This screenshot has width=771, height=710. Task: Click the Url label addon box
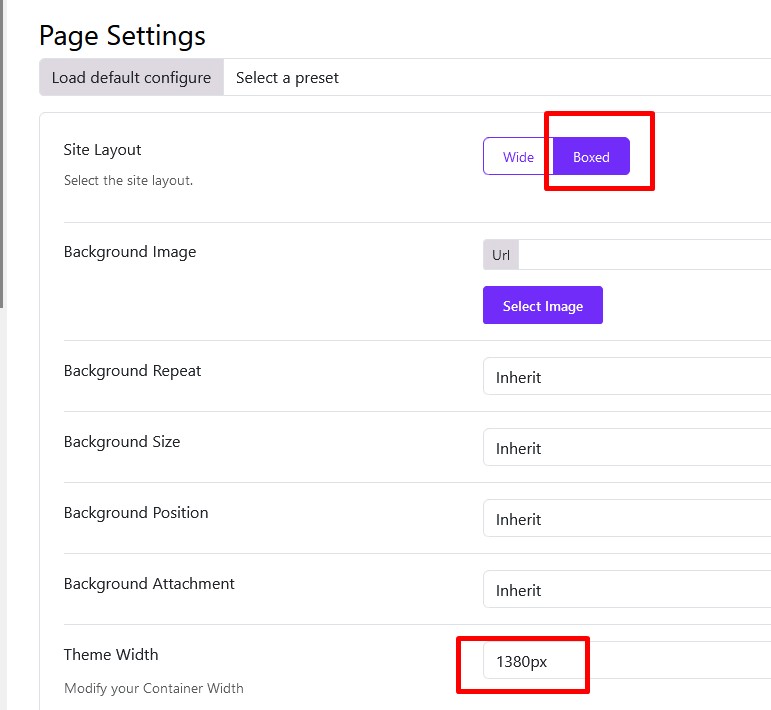[x=501, y=255]
